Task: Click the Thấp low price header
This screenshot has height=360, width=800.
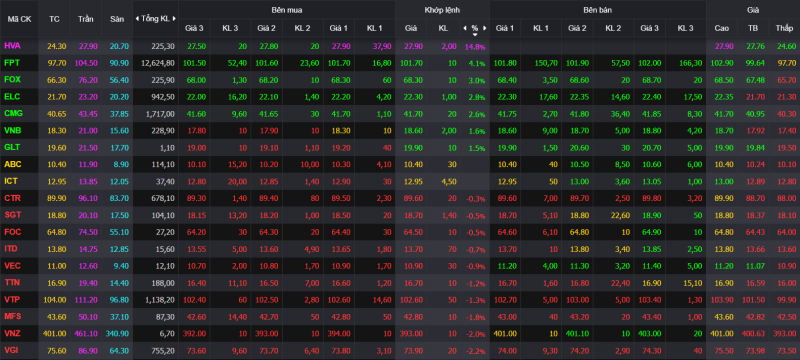Action: (x=784, y=28)
